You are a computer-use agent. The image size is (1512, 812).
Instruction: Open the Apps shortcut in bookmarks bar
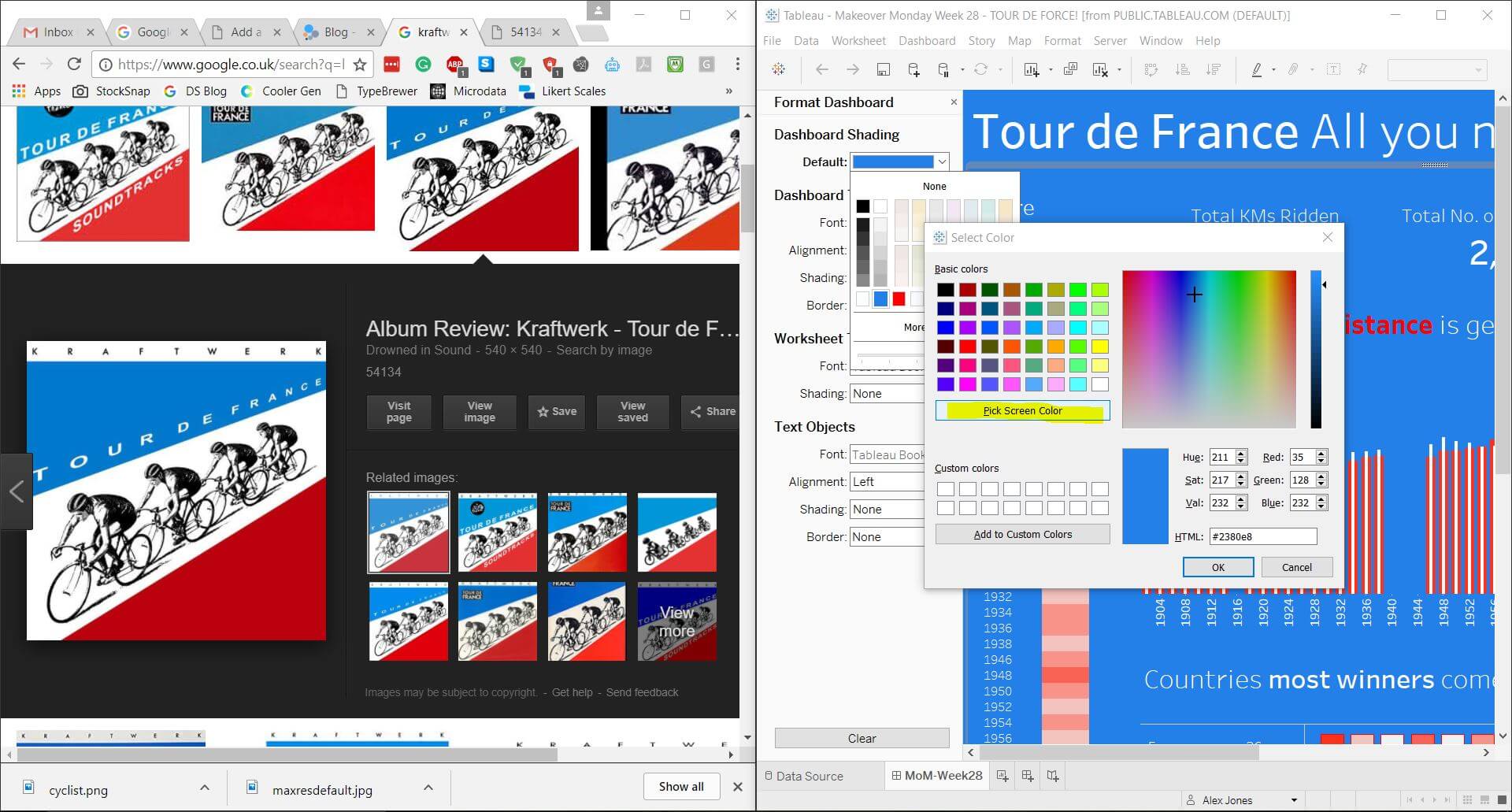(x=36, y=91)
